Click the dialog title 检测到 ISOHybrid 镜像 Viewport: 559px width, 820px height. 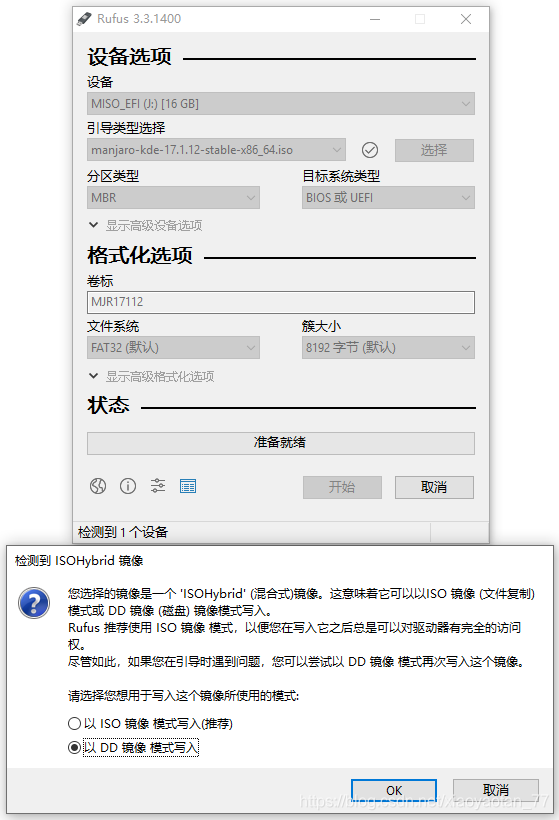(x=79, y=561)
